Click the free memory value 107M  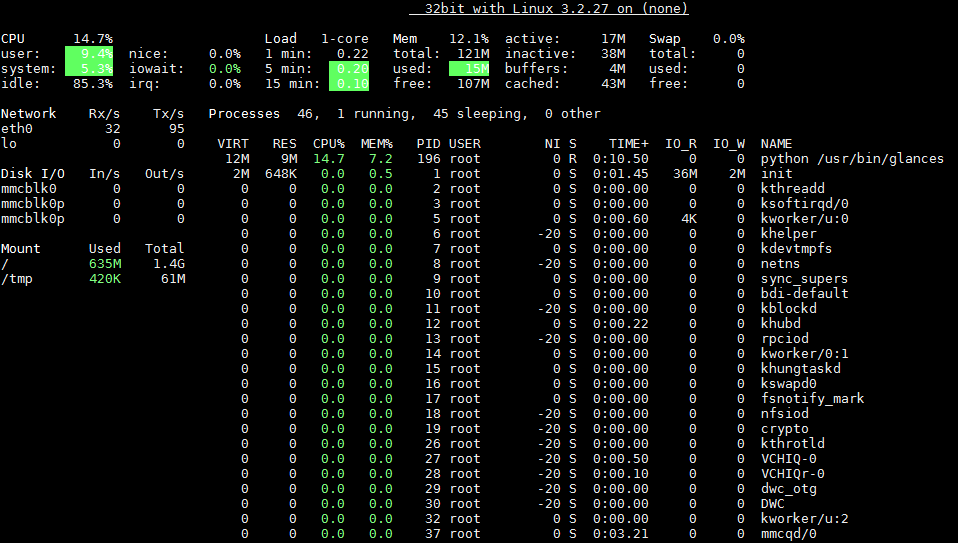point(473,84)
